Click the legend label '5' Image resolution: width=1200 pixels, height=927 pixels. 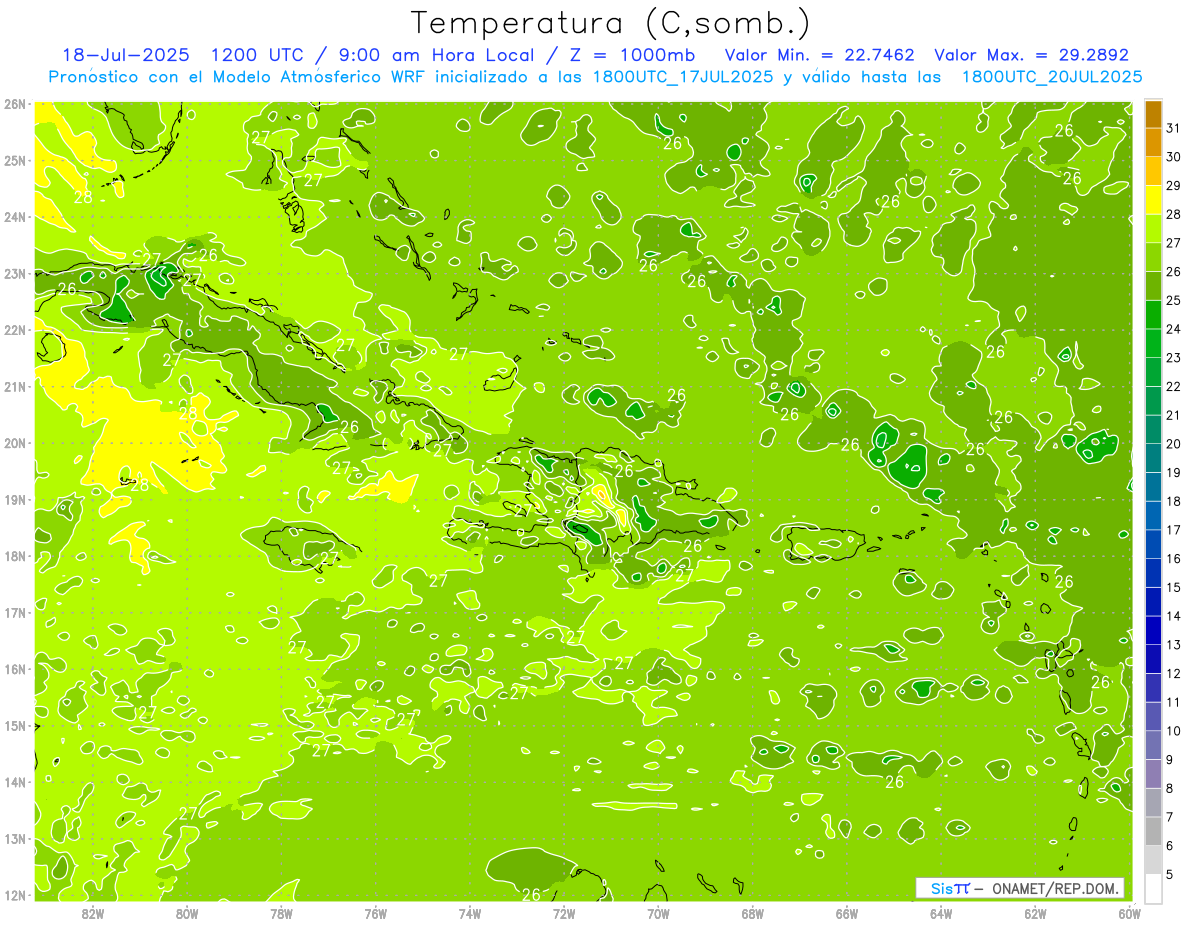1170,874
